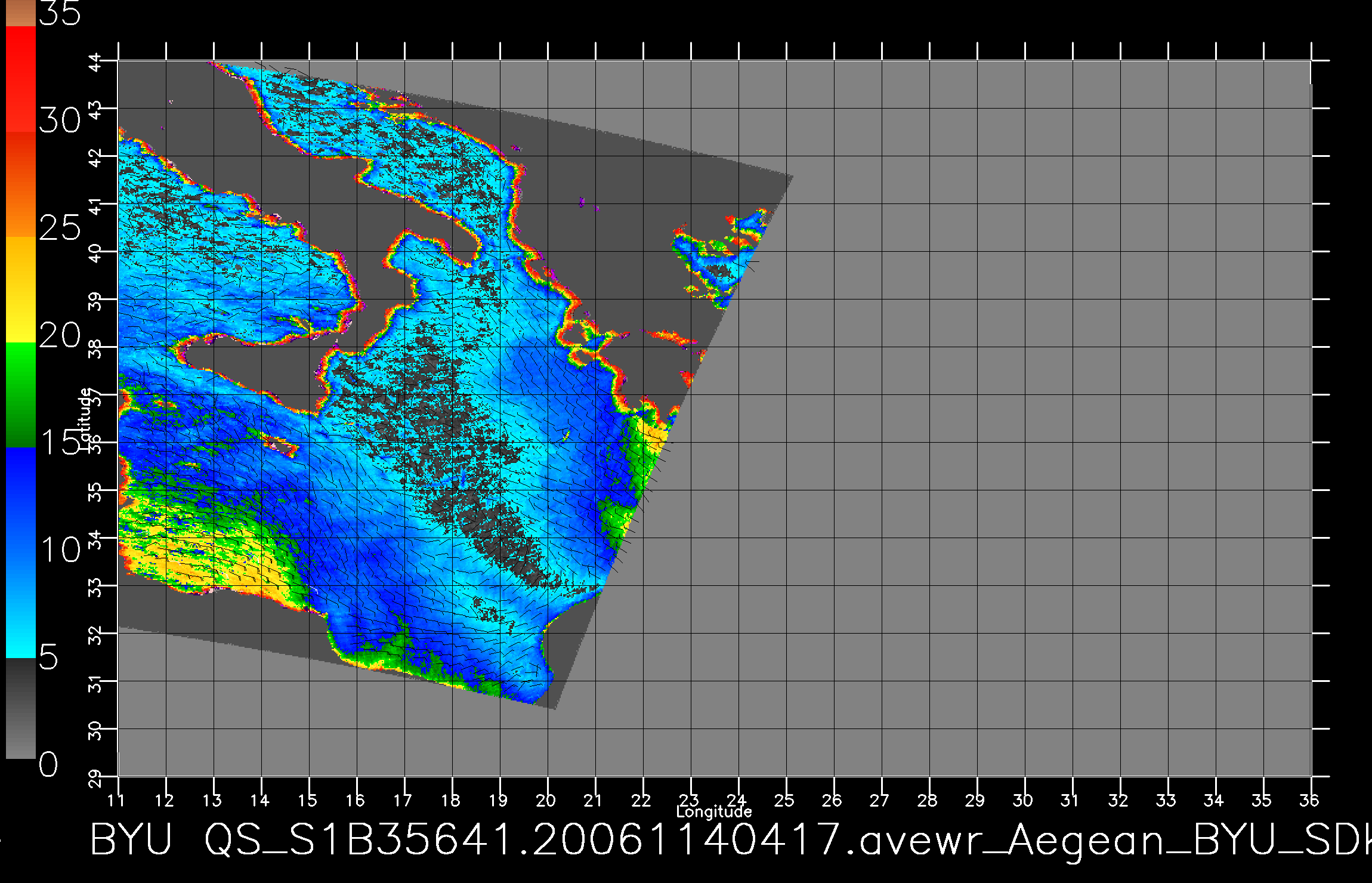Viewport: 1372px width, 883px height.
Task: Click longitude tick label 27
Action: (x=879, y=800)
